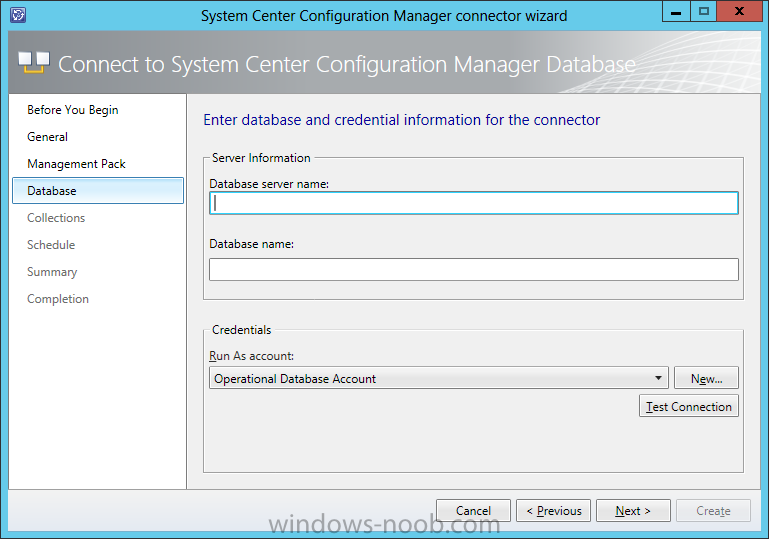Go back with the Previous button
This screenshot has height=539, width=769.
[x=554, y=511]
